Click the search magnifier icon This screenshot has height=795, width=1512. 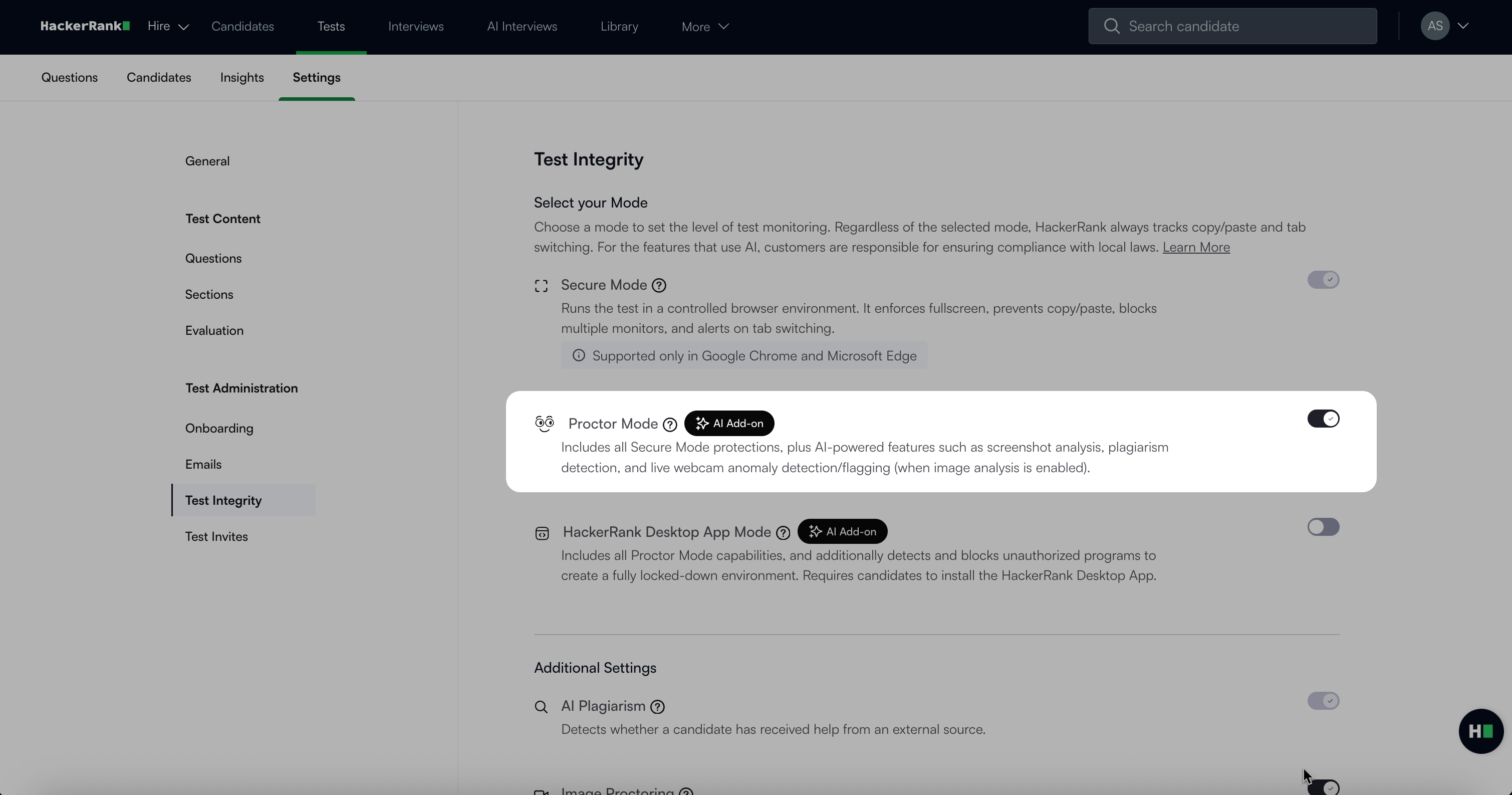point(1111,27)
